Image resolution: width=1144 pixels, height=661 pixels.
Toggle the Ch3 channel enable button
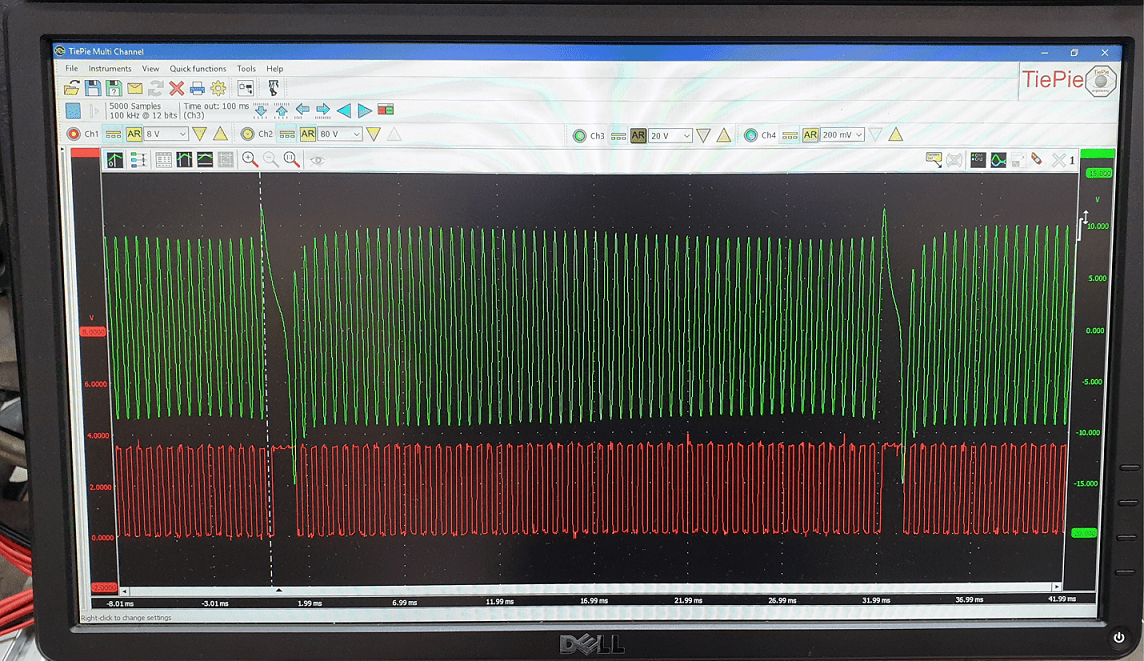(x=579, y=135)
